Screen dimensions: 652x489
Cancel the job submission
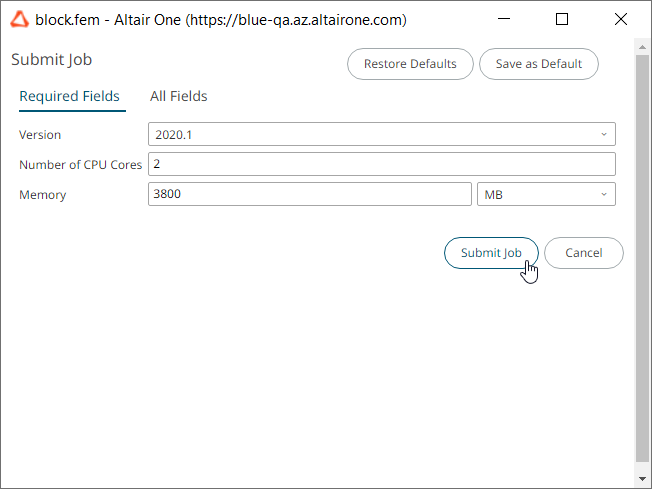coord(583,253)
